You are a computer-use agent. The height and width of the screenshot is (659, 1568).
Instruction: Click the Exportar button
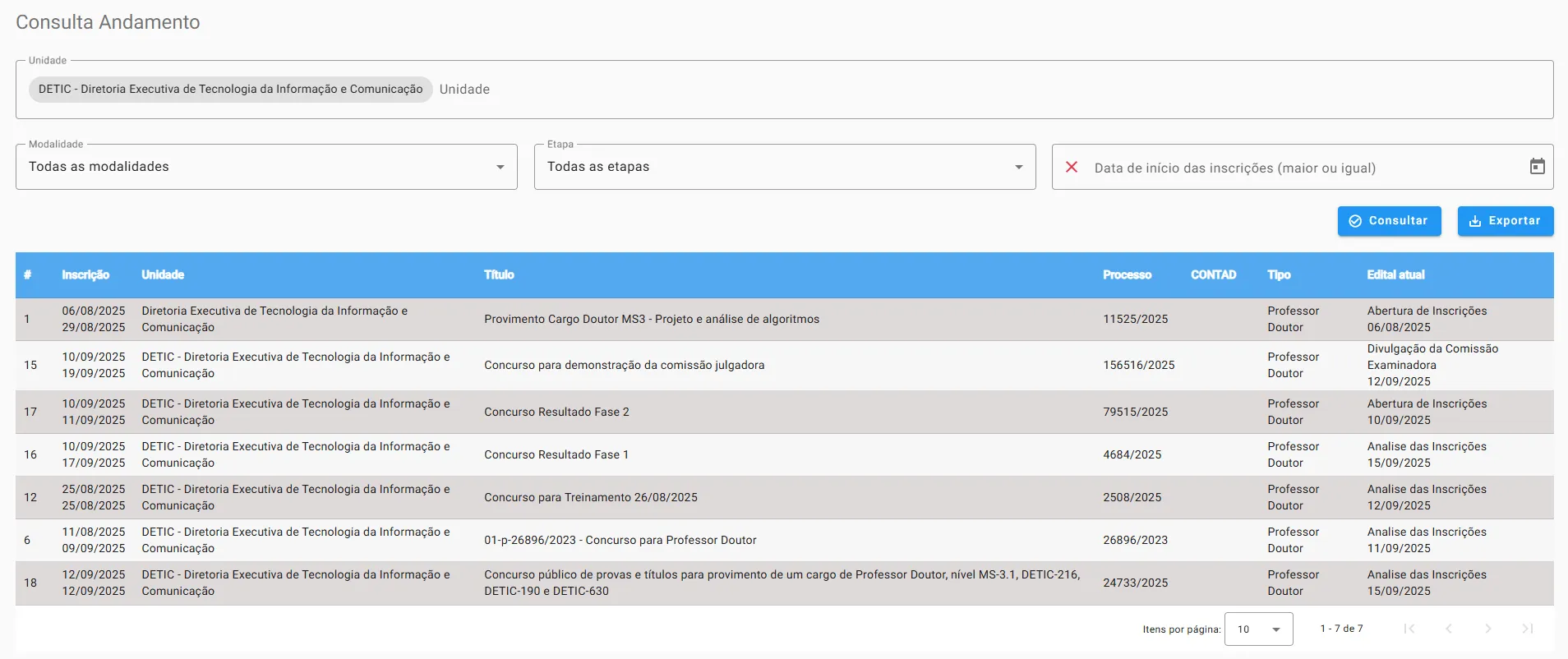click(1505, 221)
